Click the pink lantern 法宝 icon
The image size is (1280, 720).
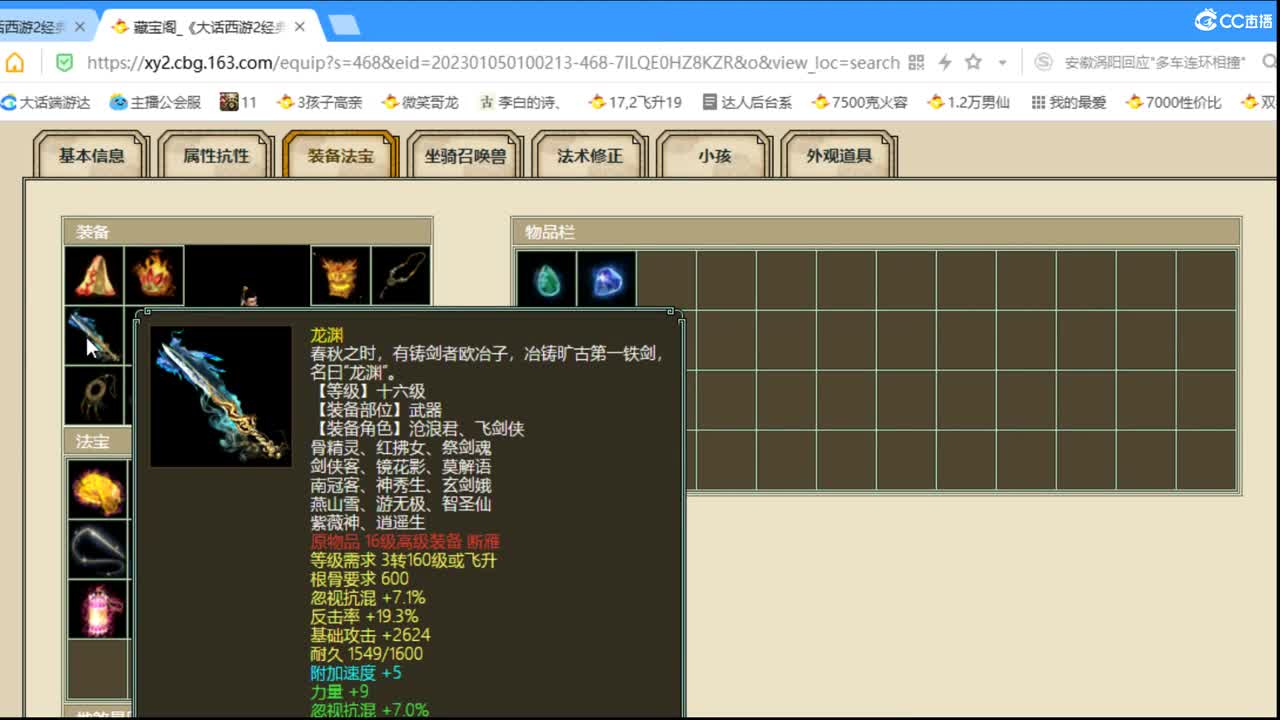(98, 609)
